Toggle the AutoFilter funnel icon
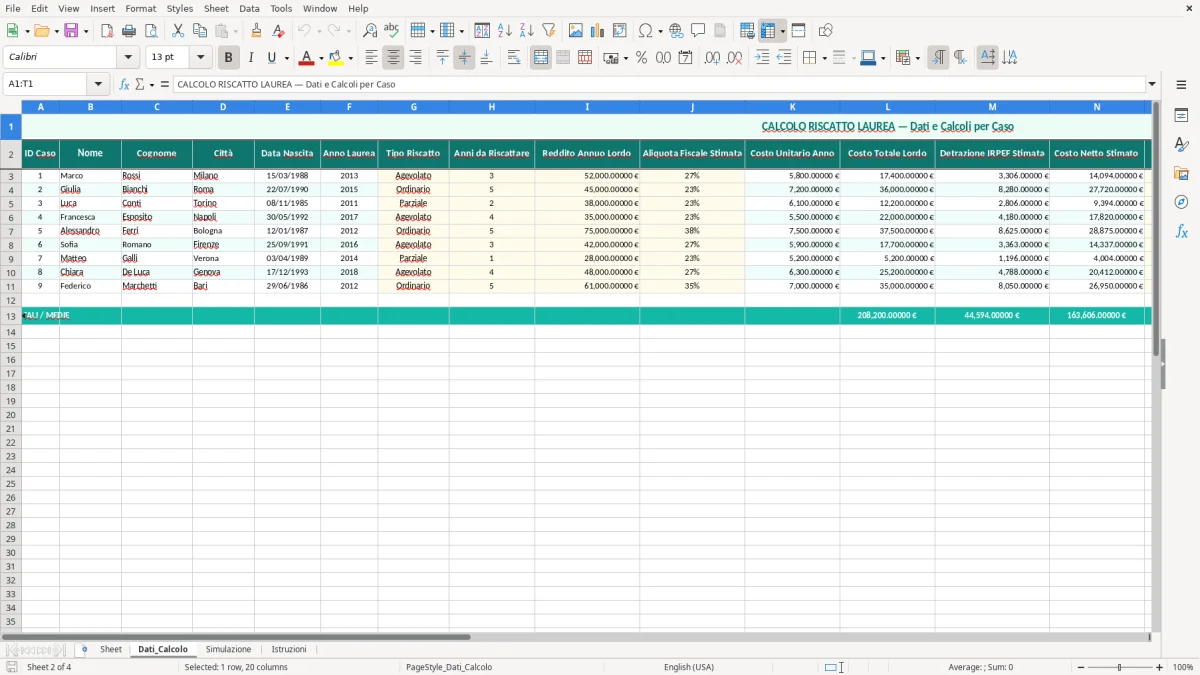The width and height of the screenshot is (1200, 675). click(549, 31)
